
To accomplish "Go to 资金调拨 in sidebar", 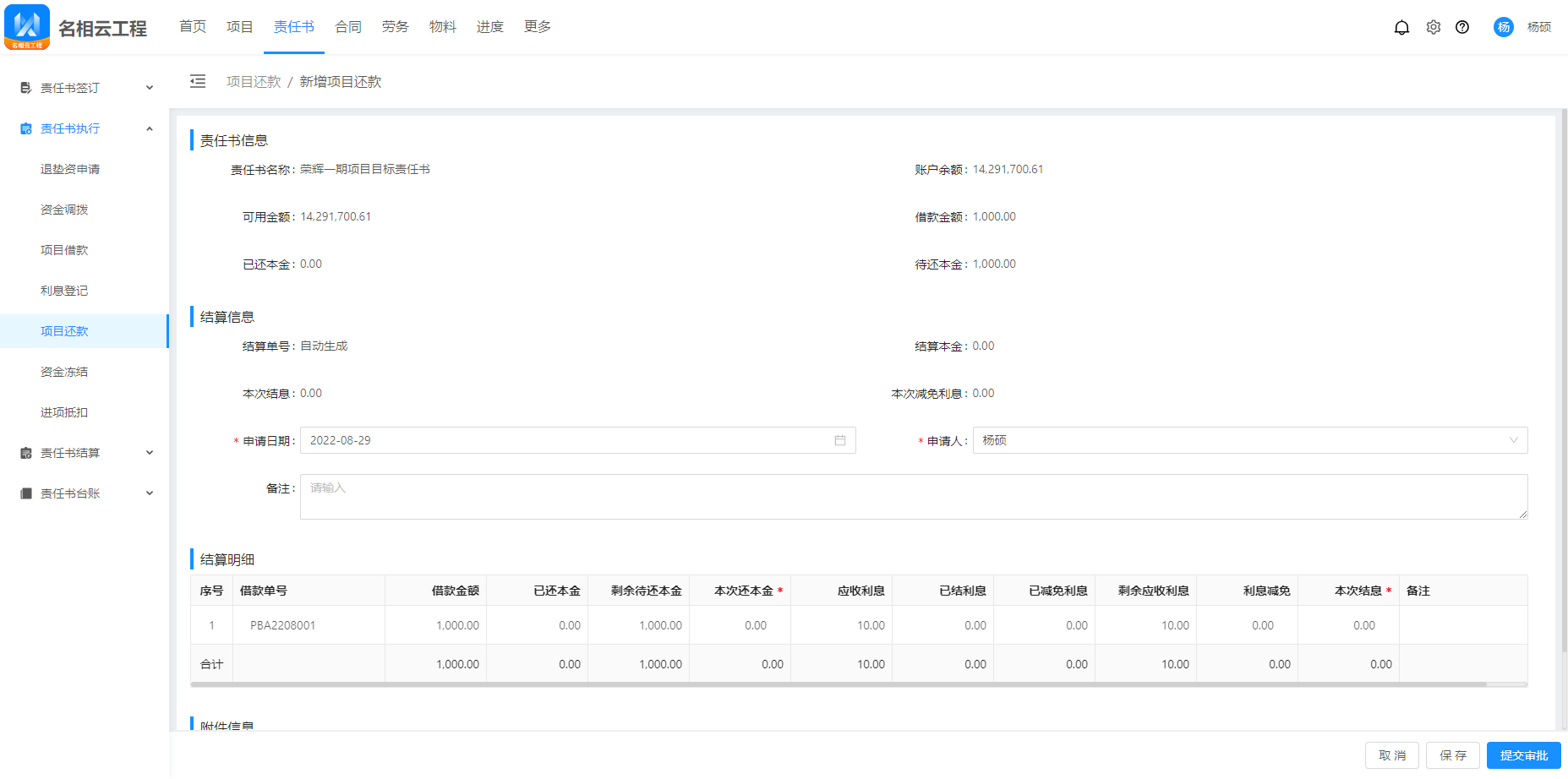I will tap(85, 210).
